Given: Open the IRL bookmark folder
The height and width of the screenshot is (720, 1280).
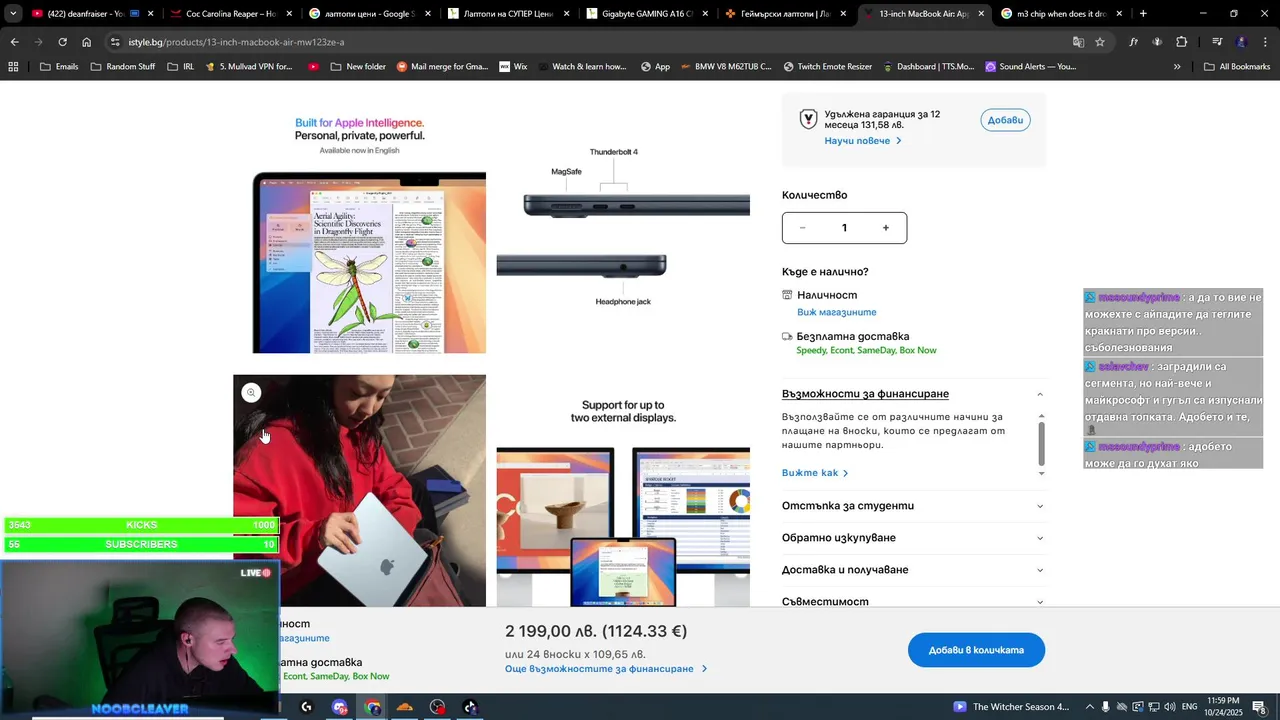Looking at the screenshot, I should point(180,67).
